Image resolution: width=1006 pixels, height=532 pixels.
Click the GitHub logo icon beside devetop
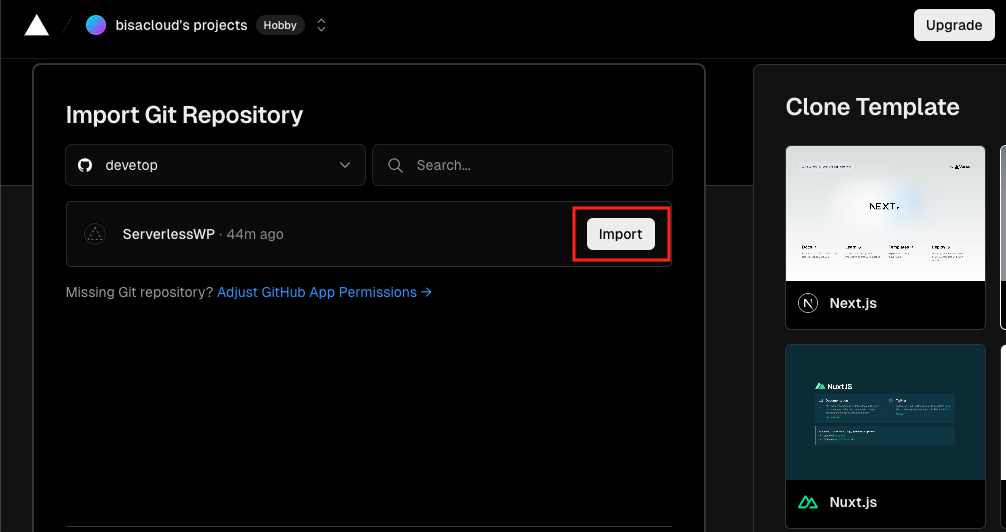pos(85,165)
